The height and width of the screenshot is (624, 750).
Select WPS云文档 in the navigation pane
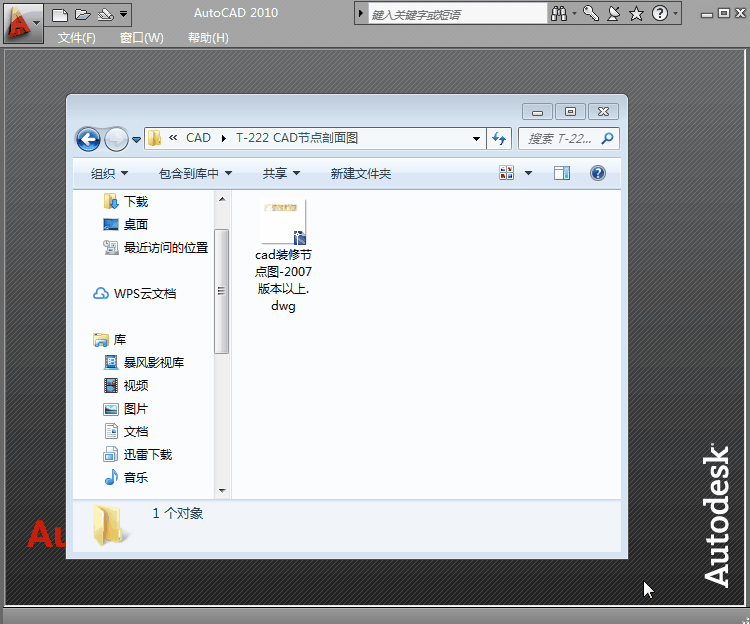[x=134, y=293]
